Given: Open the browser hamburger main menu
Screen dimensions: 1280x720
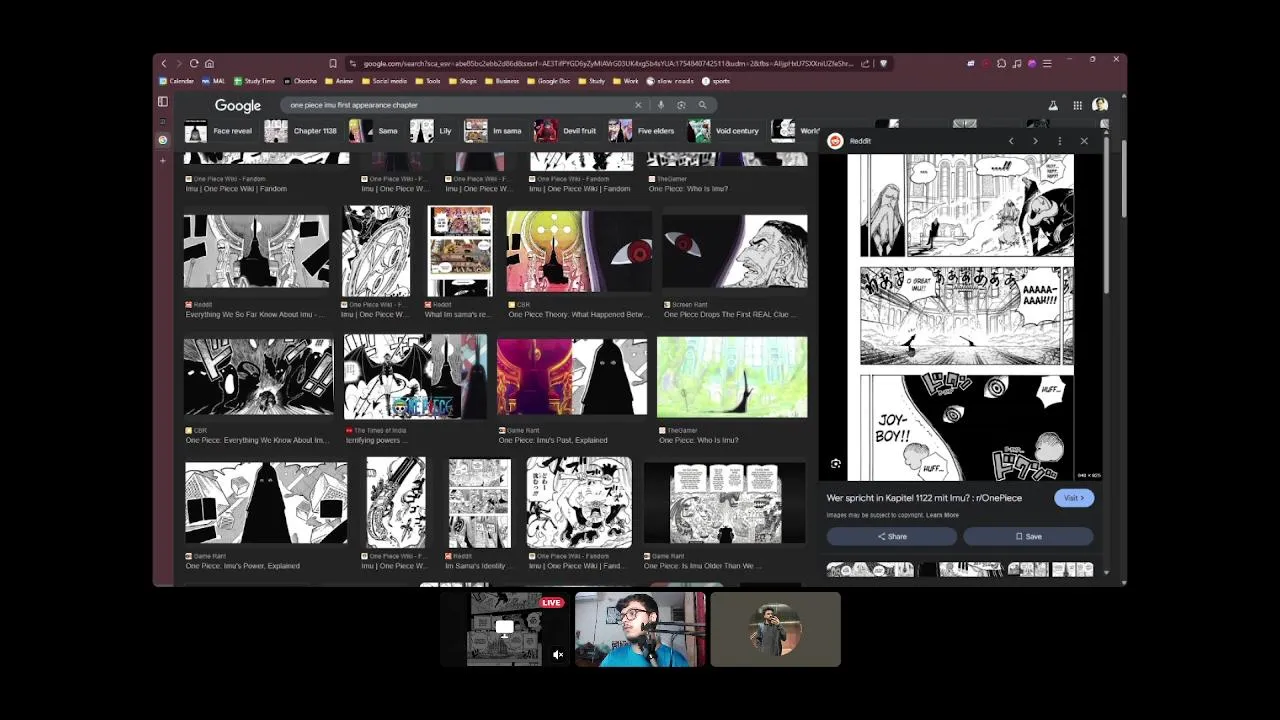Looking at the screenshot, I should point(1047,63).
